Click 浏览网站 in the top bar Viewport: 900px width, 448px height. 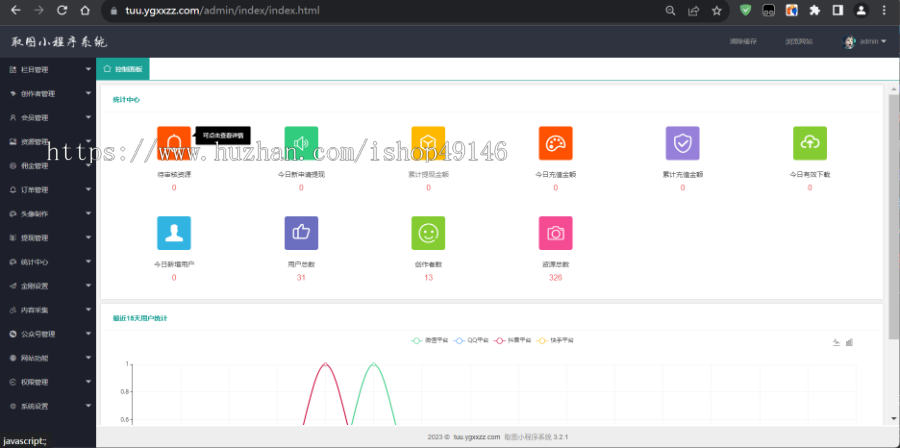[799, 42]
